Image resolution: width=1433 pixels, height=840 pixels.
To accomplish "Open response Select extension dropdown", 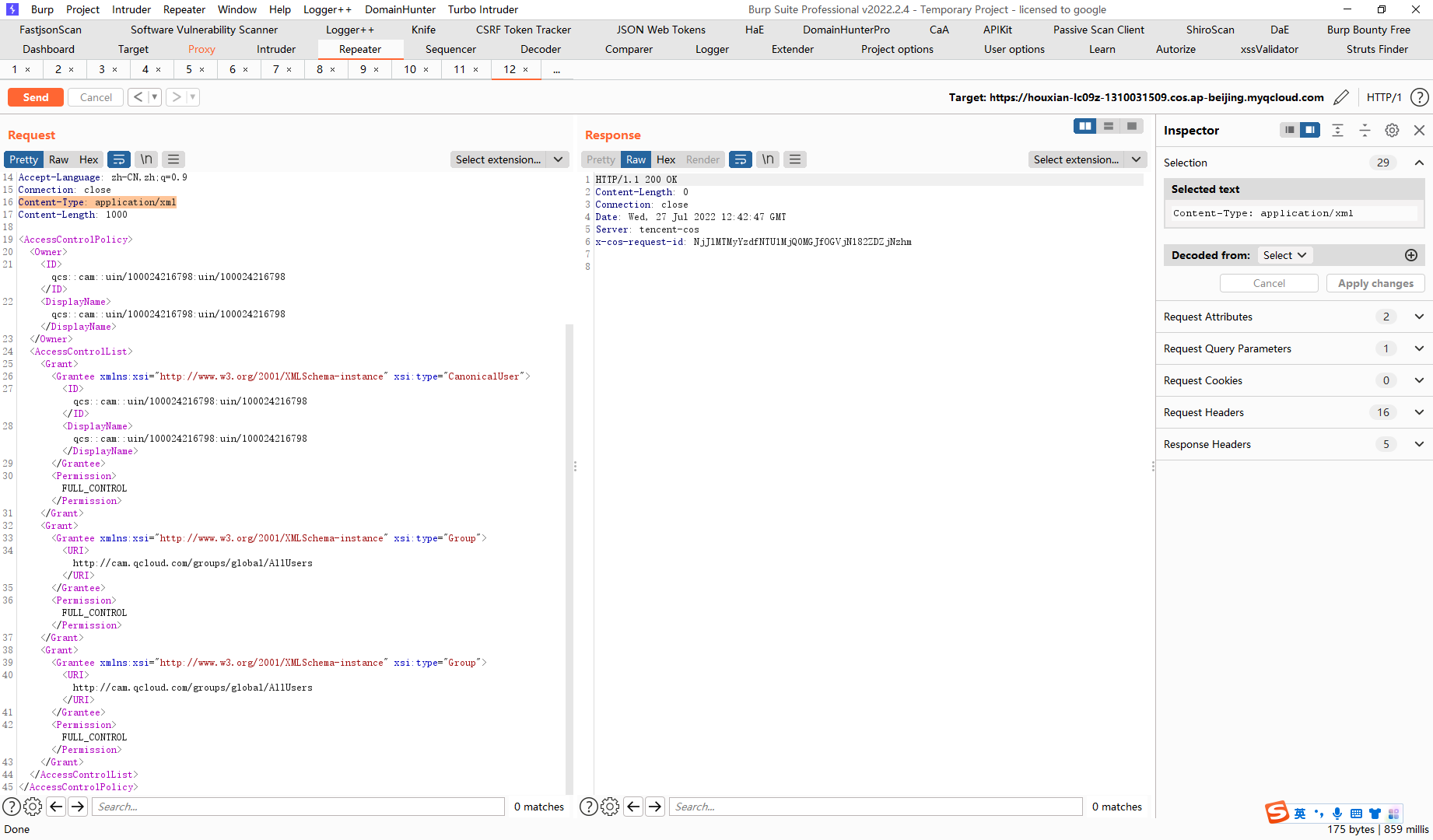I will (1088, 159).
